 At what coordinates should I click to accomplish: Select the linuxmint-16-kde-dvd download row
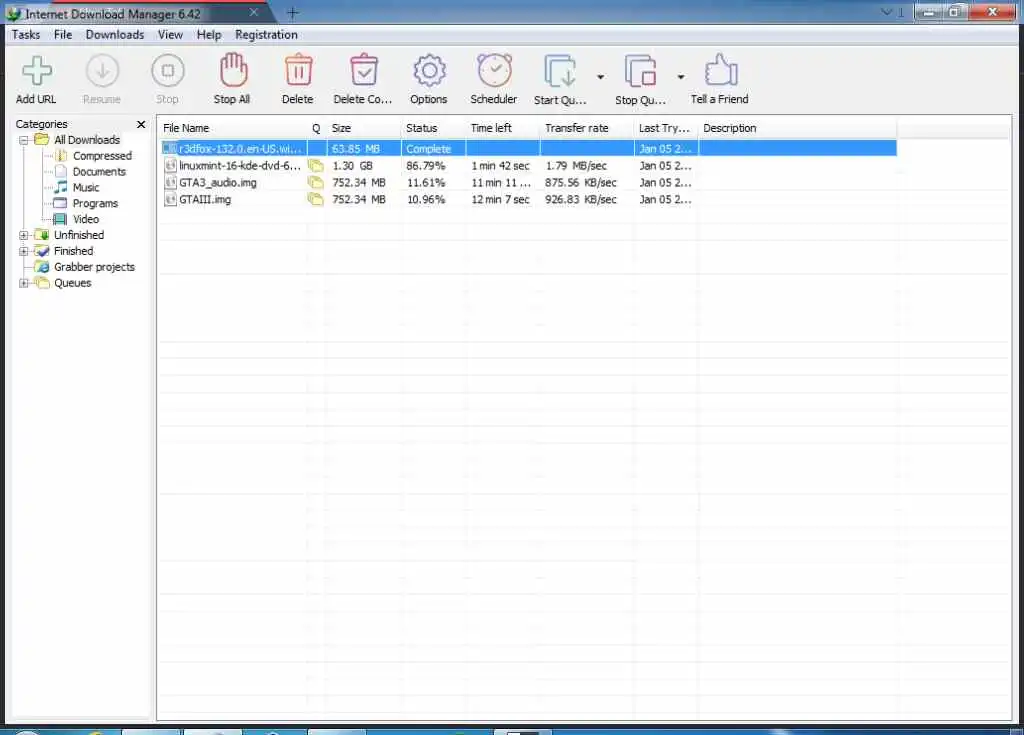529,166
